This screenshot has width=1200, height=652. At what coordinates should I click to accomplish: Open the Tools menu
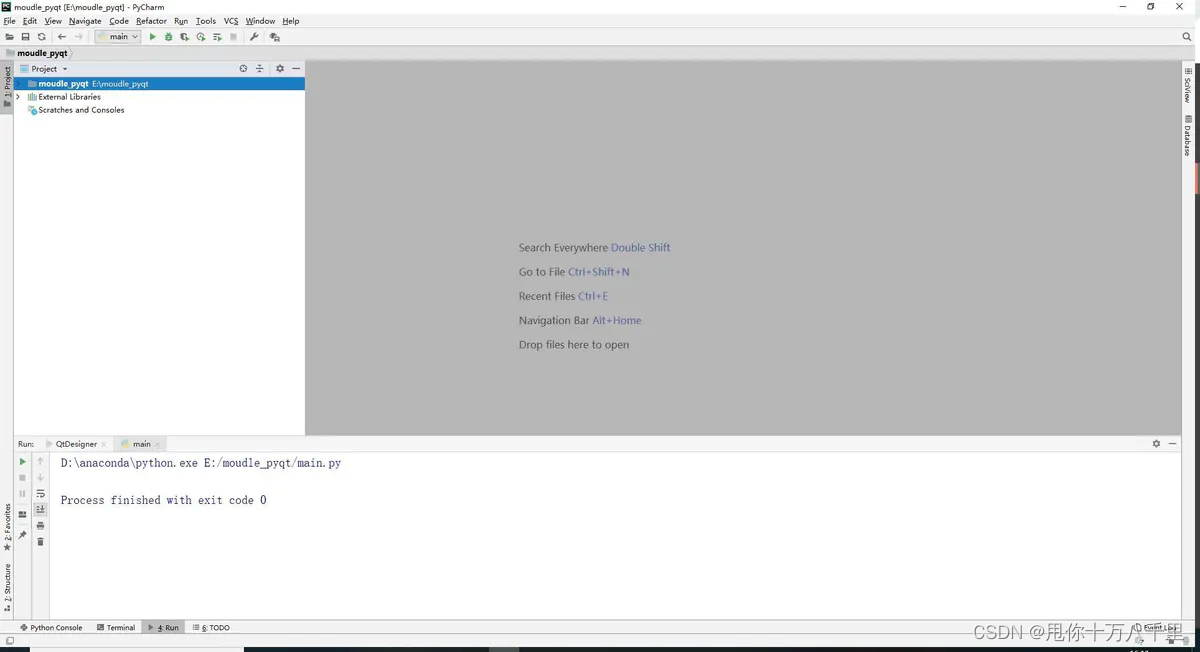(x=206, y=21)
